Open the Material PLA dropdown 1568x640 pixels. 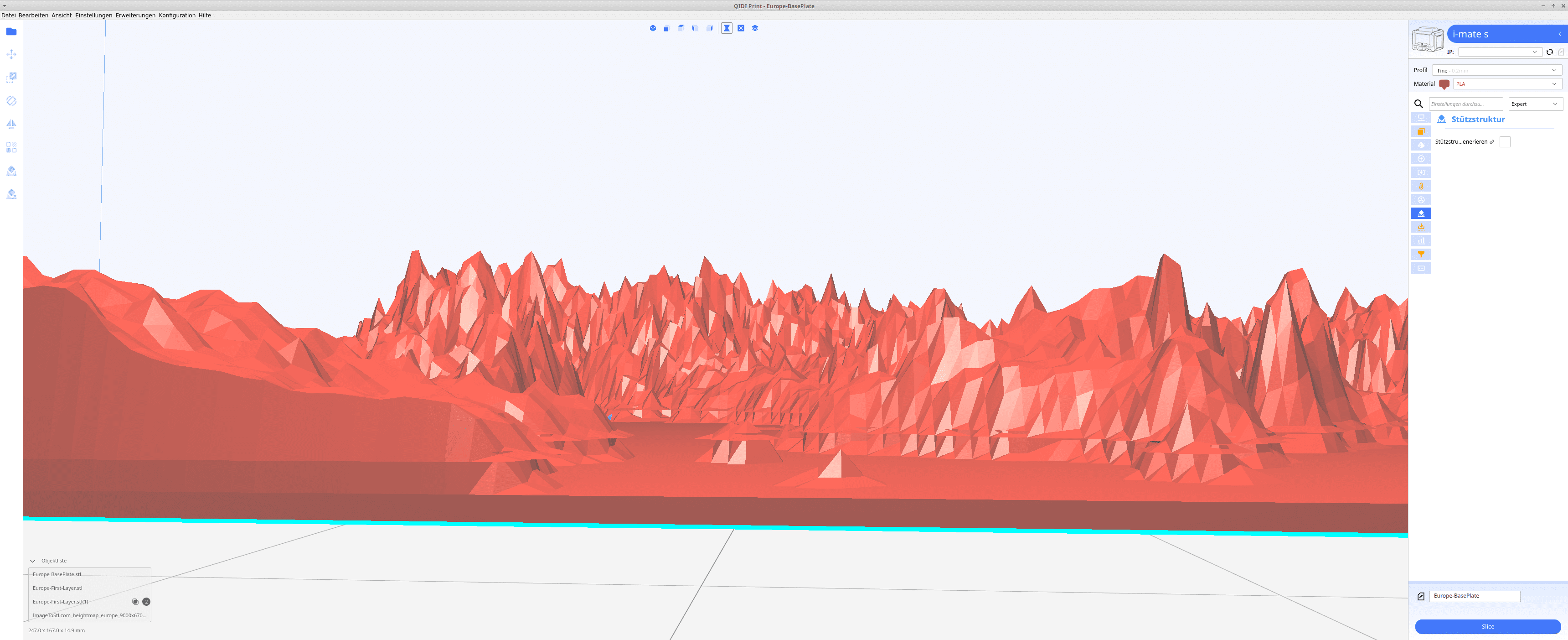tap(1507, 84)
